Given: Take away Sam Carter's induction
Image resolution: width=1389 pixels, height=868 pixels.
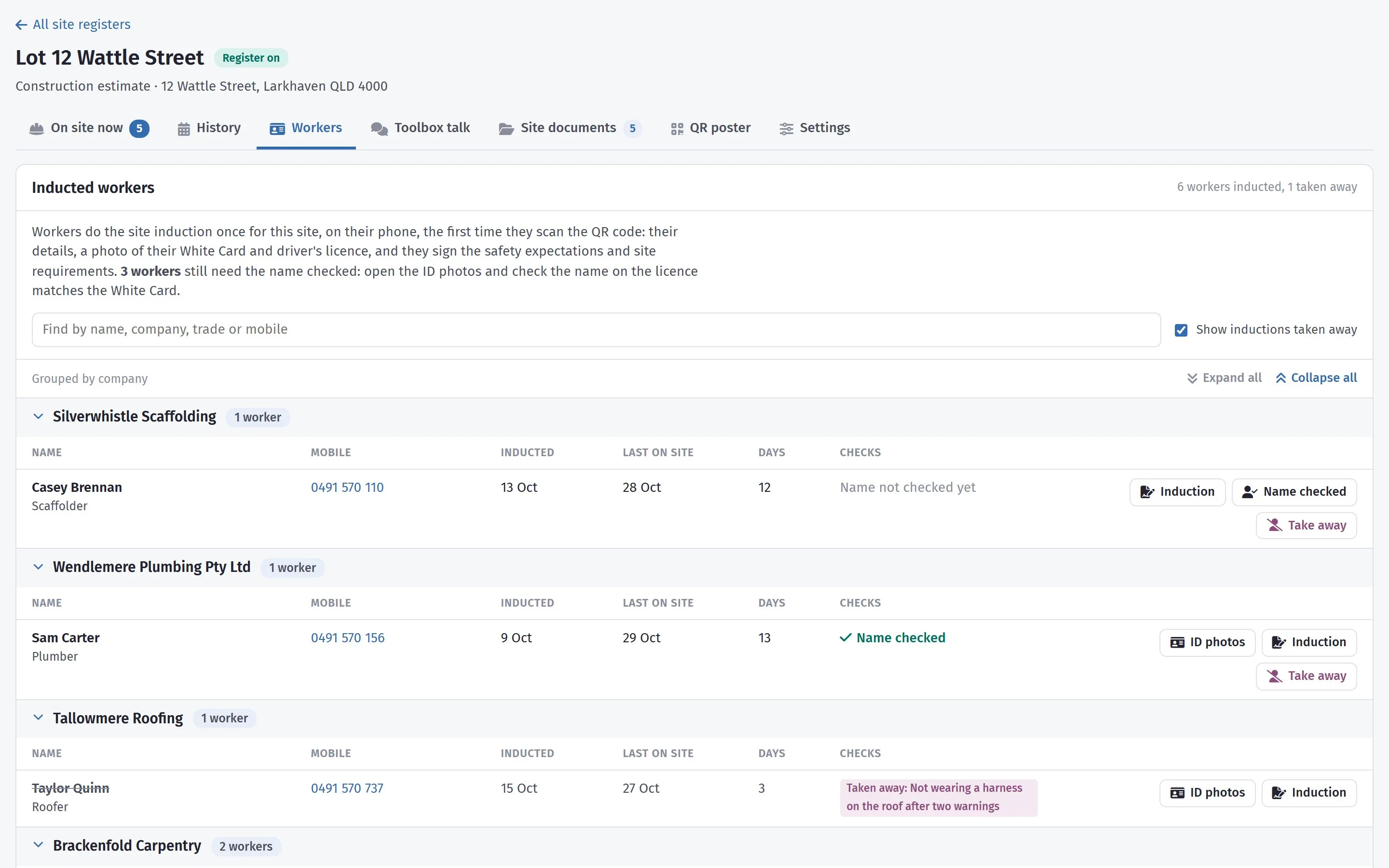Looking at the screenshot, I should (1307, 676).
